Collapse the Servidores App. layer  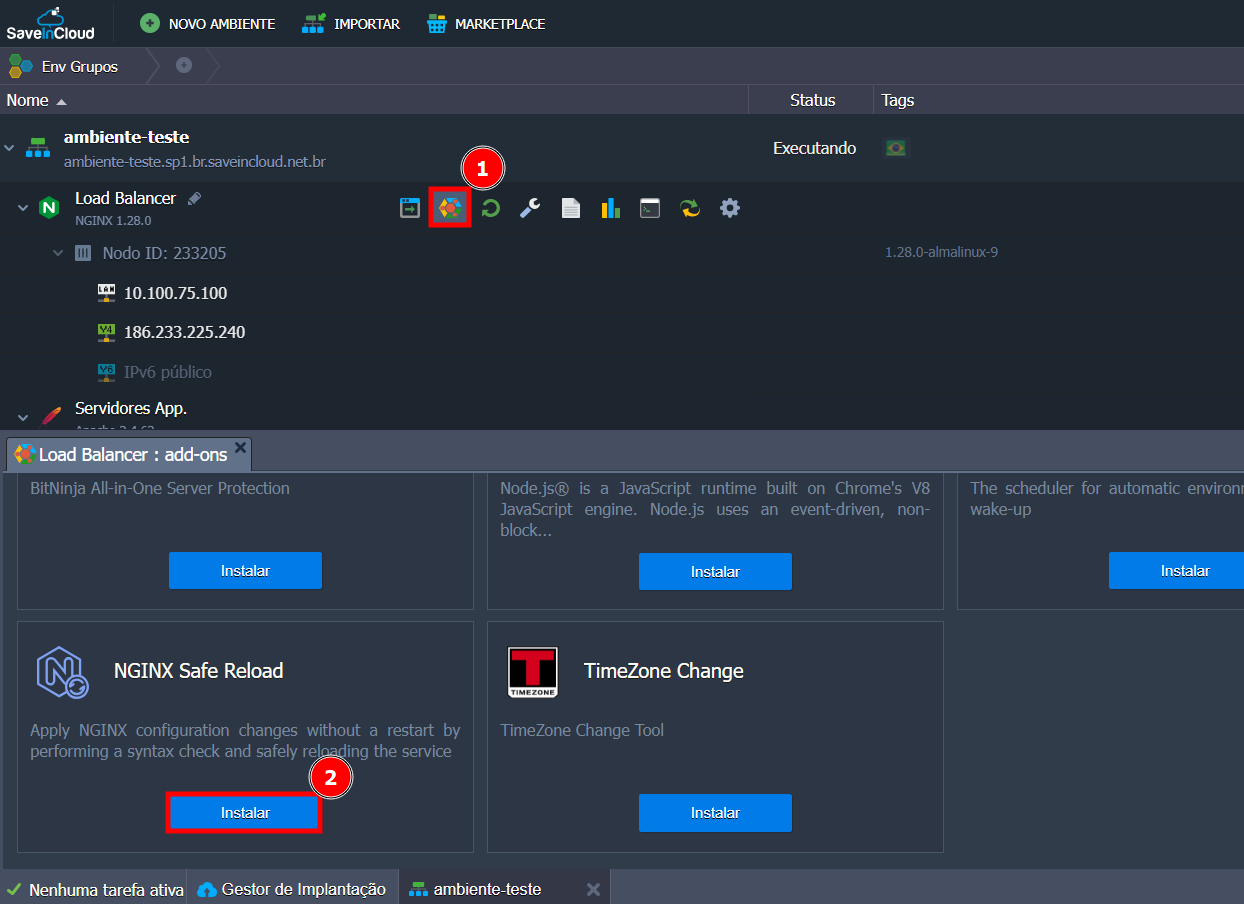[x=23, y=417]
